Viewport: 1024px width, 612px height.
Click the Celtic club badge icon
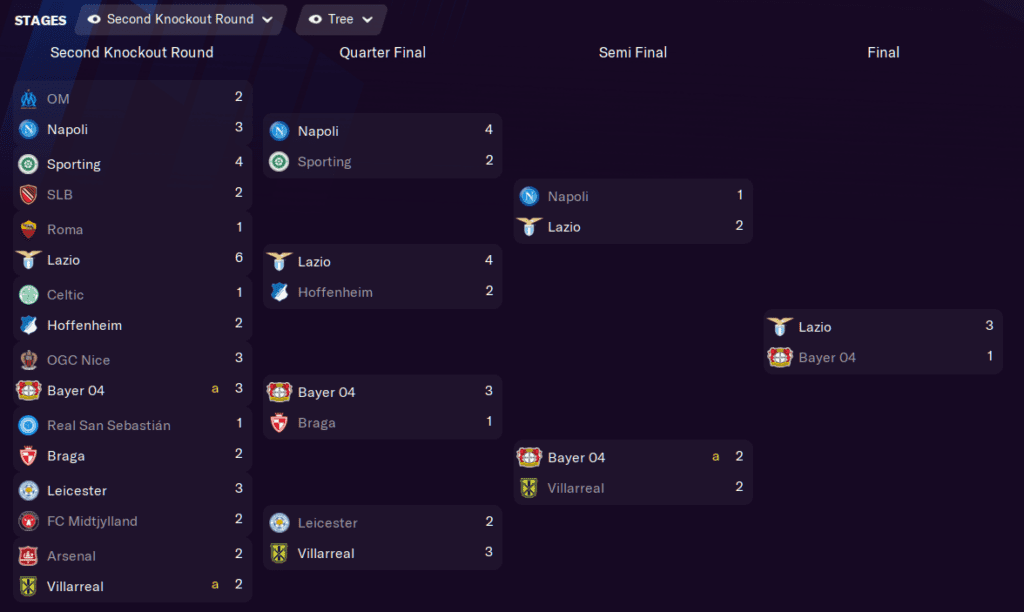coord(28,294)
